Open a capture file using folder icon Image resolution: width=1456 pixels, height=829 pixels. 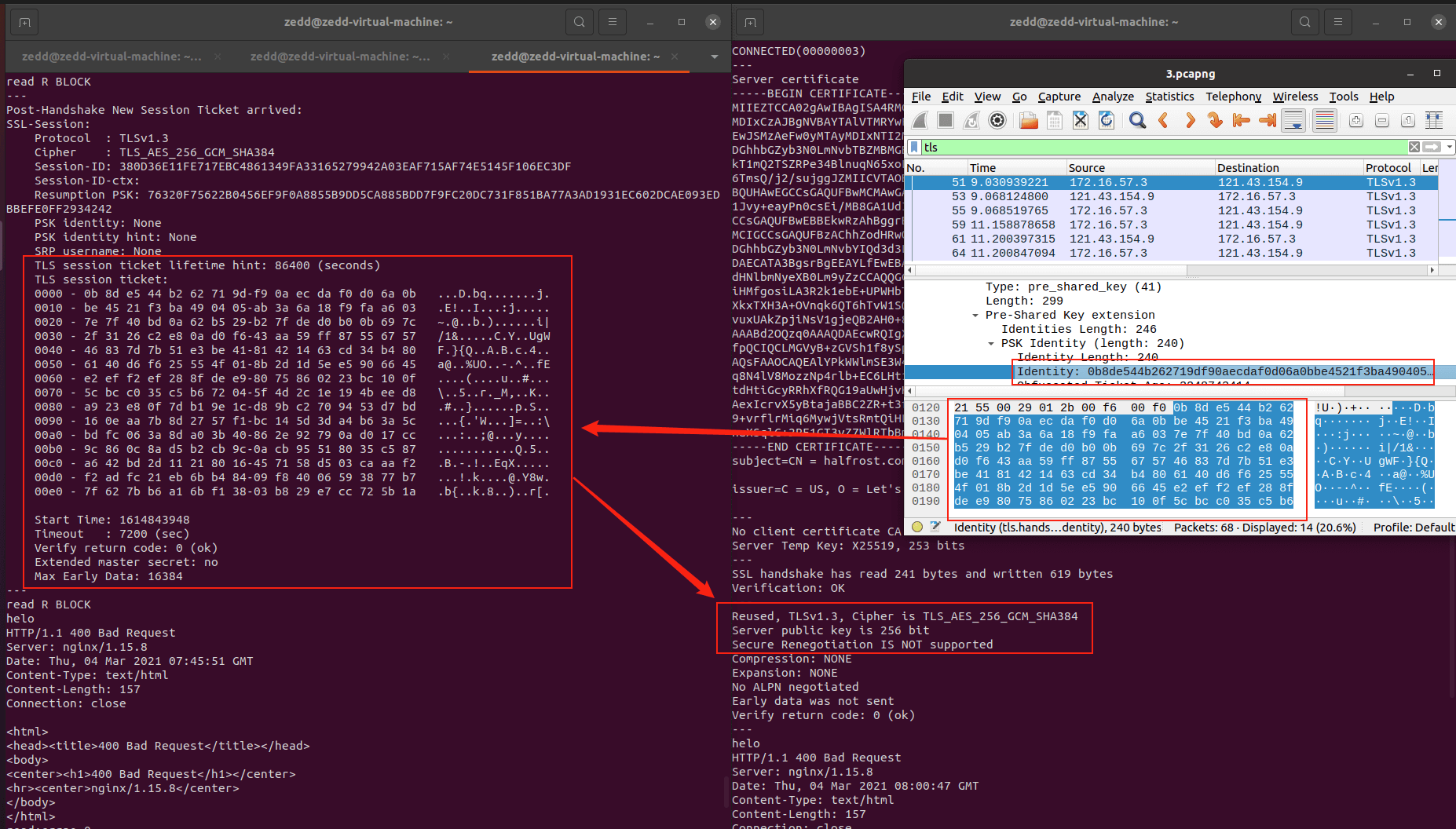coord(1029,120)
